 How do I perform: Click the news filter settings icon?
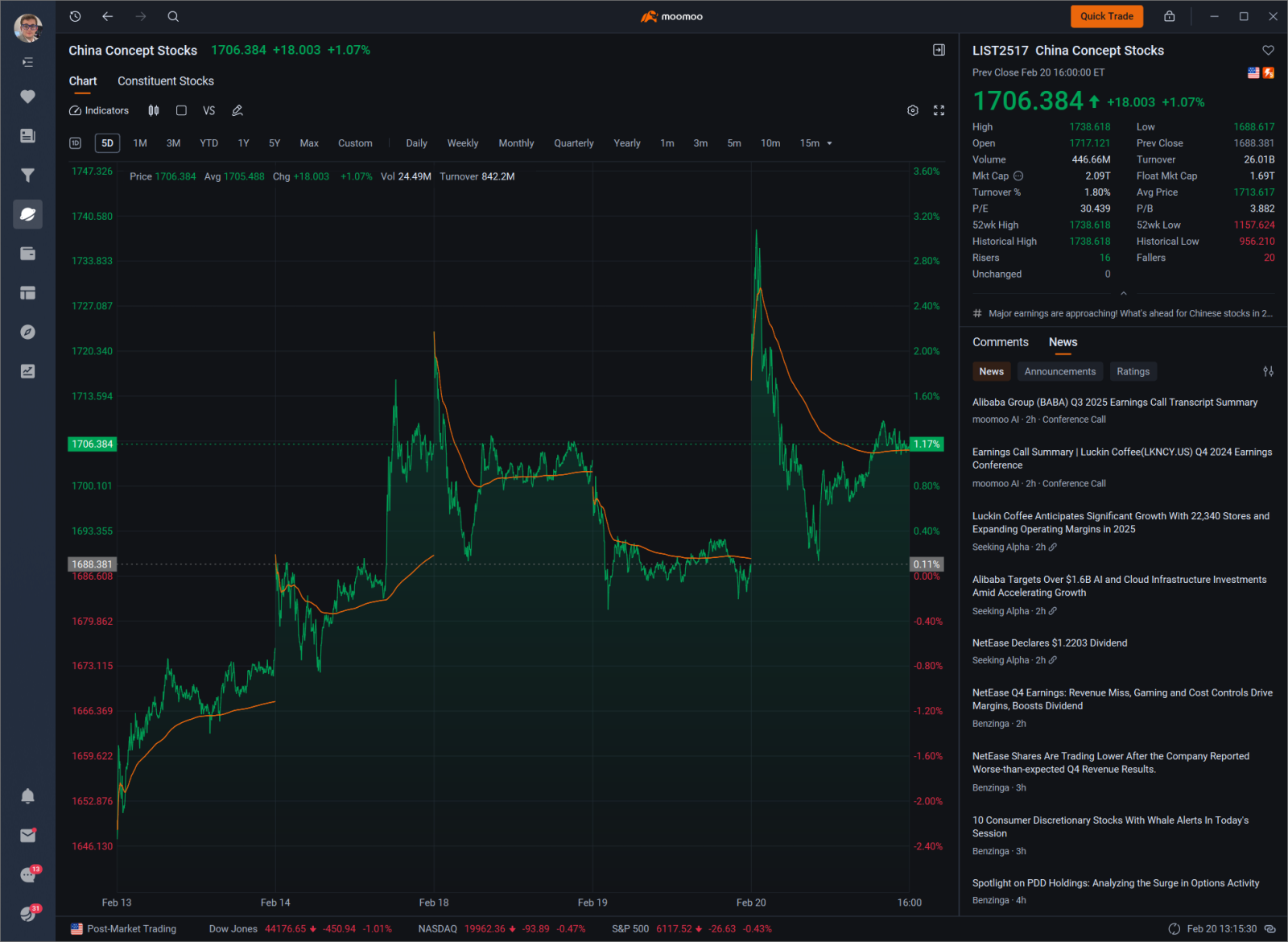pyautogui.click(x=1268, y=371)
